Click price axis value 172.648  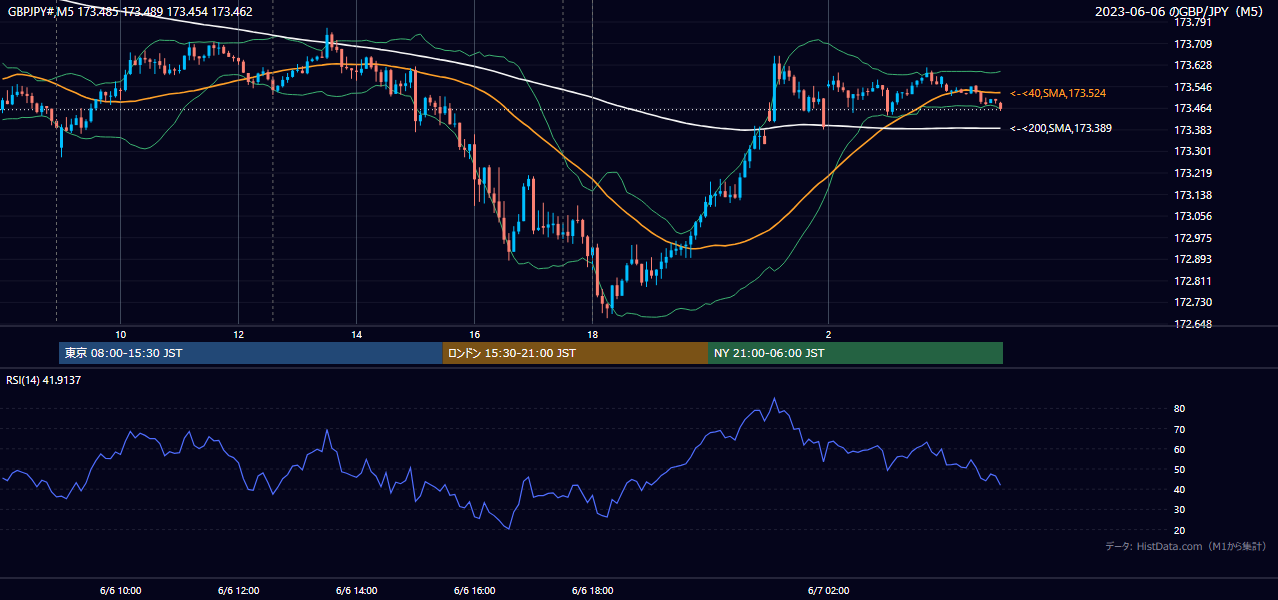[x=1192, y=324]
